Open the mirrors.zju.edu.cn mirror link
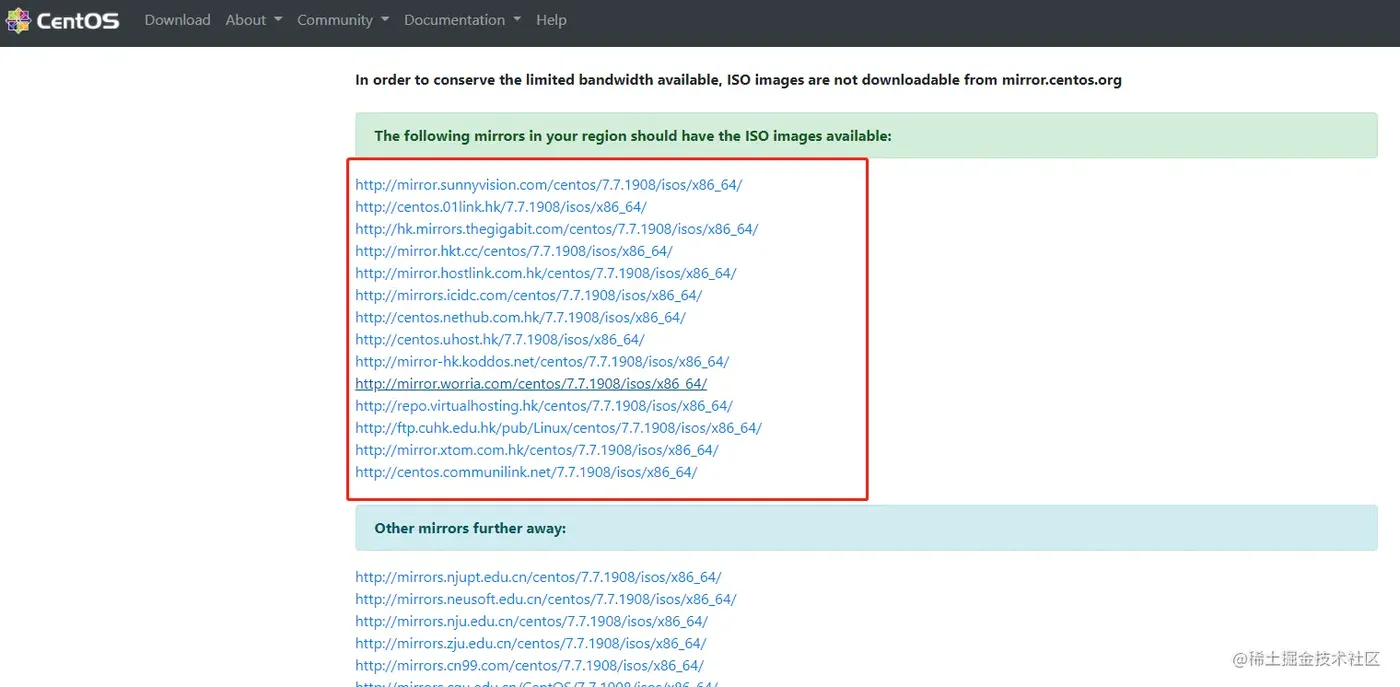Viewport: 1400px width, 687px height. [x=531, y=643]
